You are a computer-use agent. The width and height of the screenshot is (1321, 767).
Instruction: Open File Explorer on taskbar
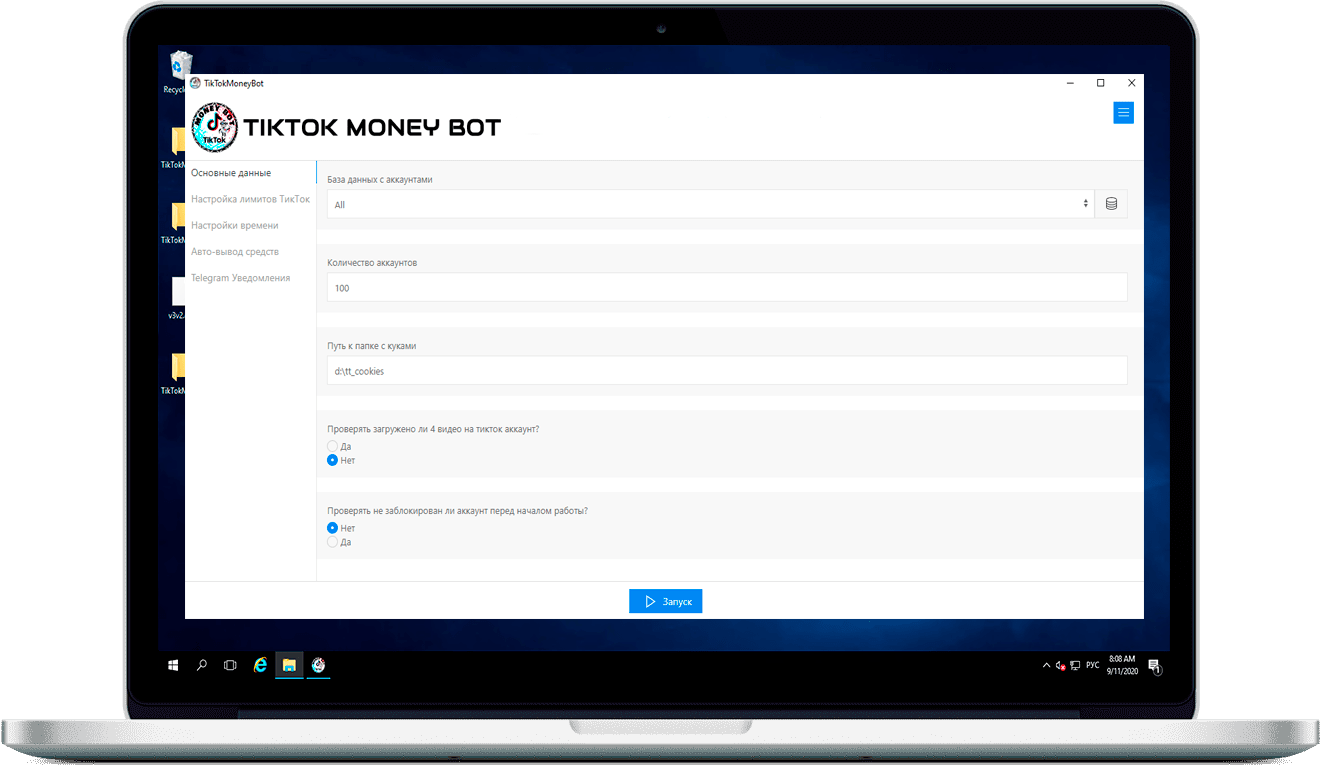[289, 664]
